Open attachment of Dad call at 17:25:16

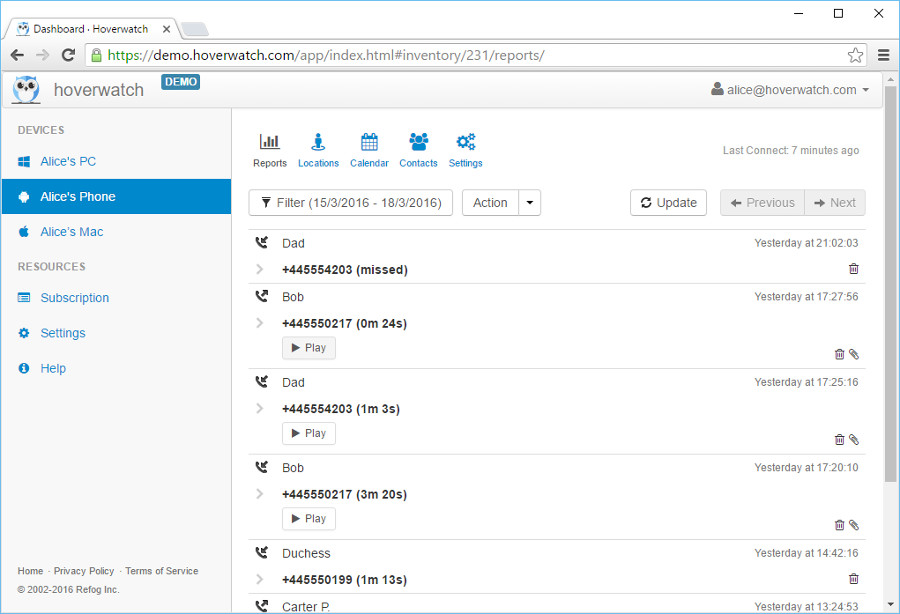click(854, 440)
